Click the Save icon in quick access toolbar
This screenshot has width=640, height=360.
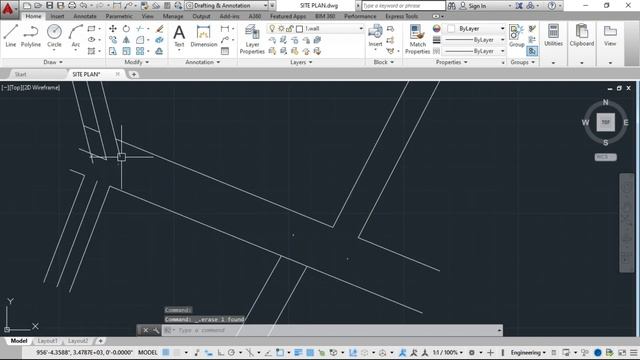[49, 5]
